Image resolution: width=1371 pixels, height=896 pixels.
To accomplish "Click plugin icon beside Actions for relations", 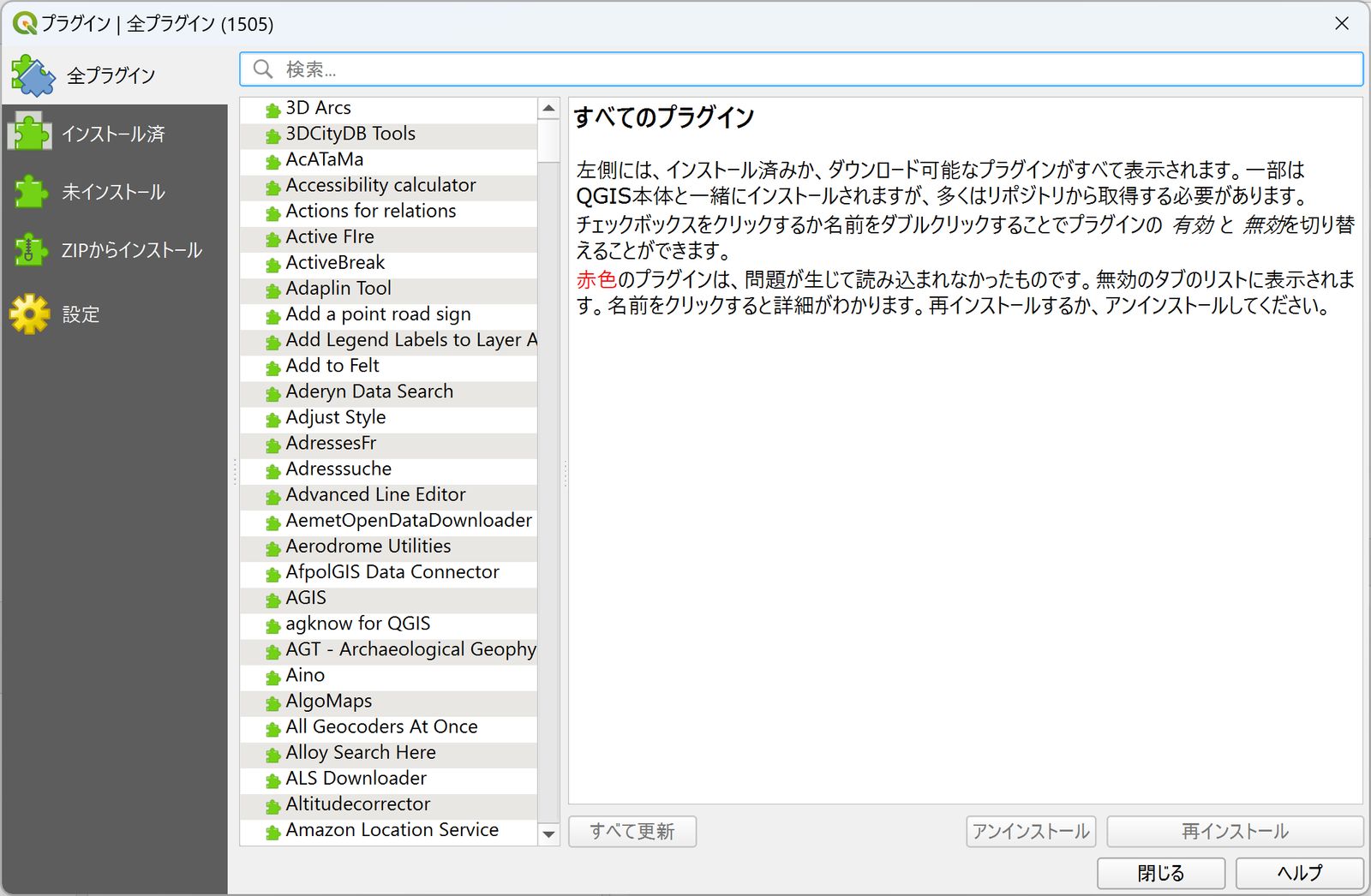I will (x=273, y=212).
